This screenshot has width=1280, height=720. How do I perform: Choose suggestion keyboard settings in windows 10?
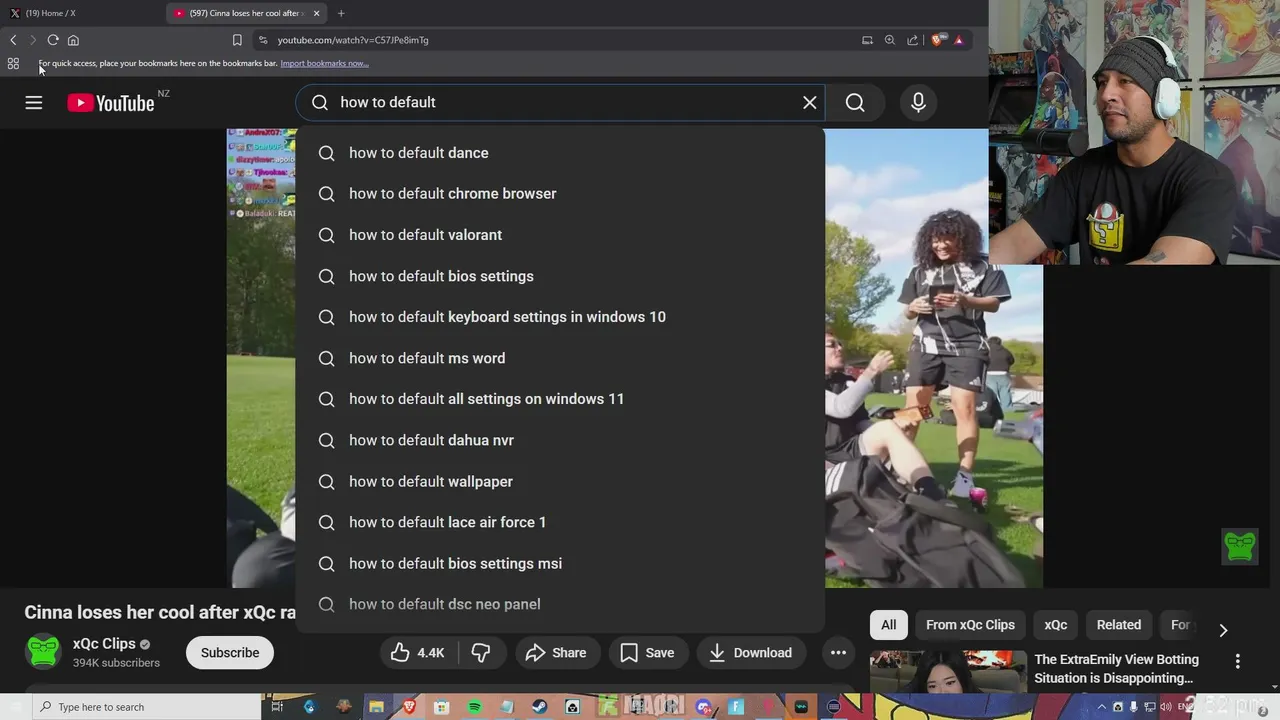560,317
